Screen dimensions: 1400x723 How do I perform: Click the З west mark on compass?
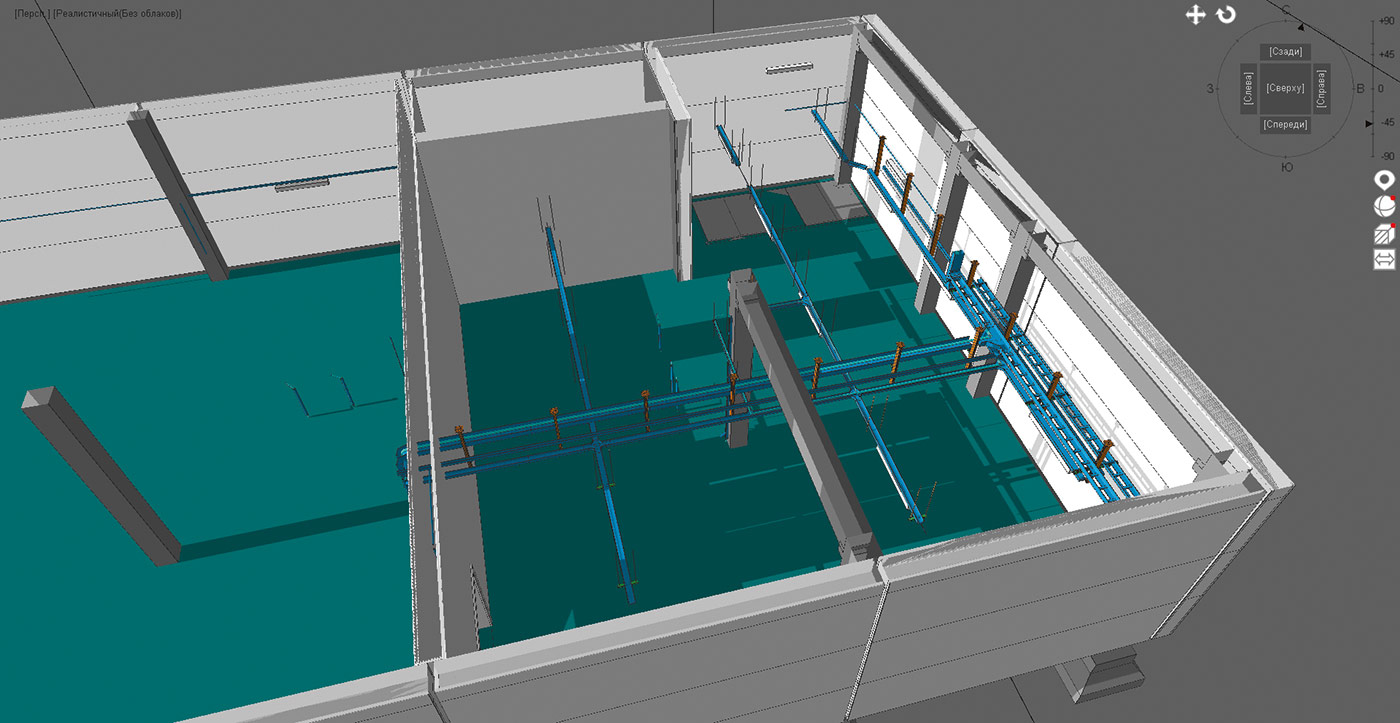click(x=1210, y=89)
